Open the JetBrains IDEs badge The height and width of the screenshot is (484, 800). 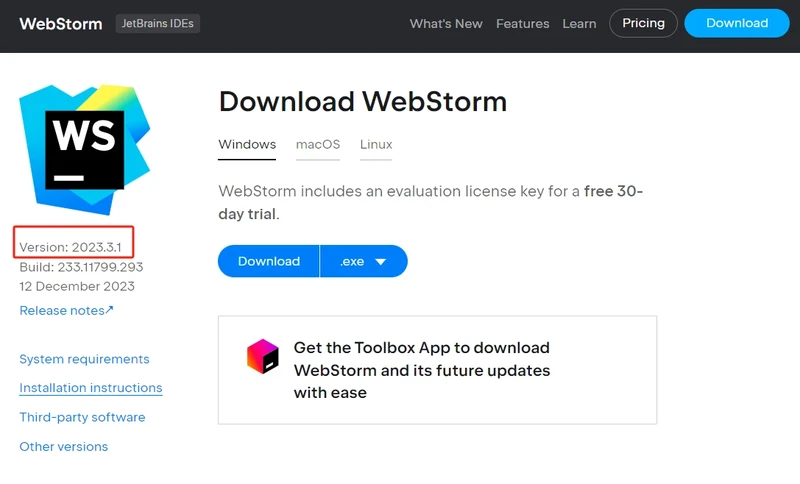coord(157,23)
